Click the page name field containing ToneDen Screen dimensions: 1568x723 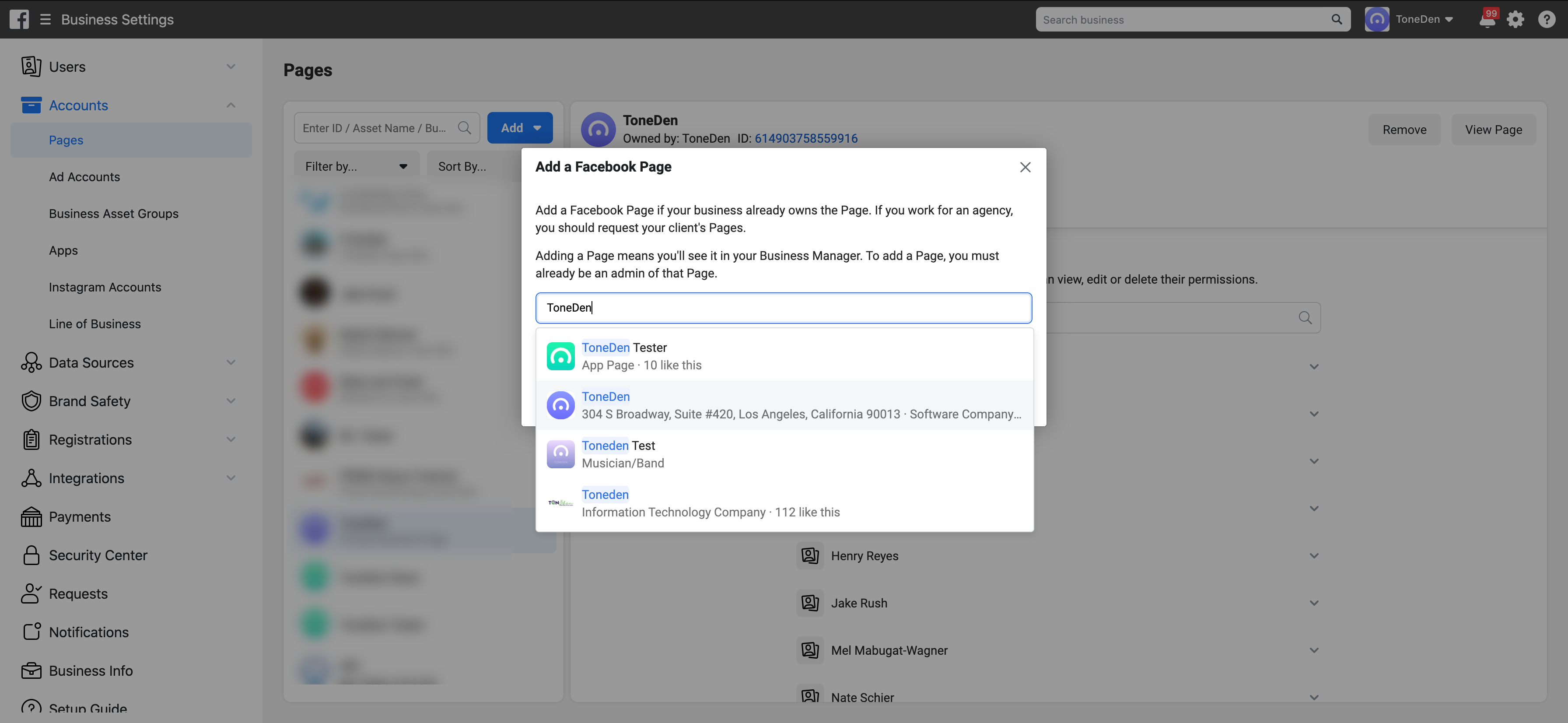(x=784, y=308)
